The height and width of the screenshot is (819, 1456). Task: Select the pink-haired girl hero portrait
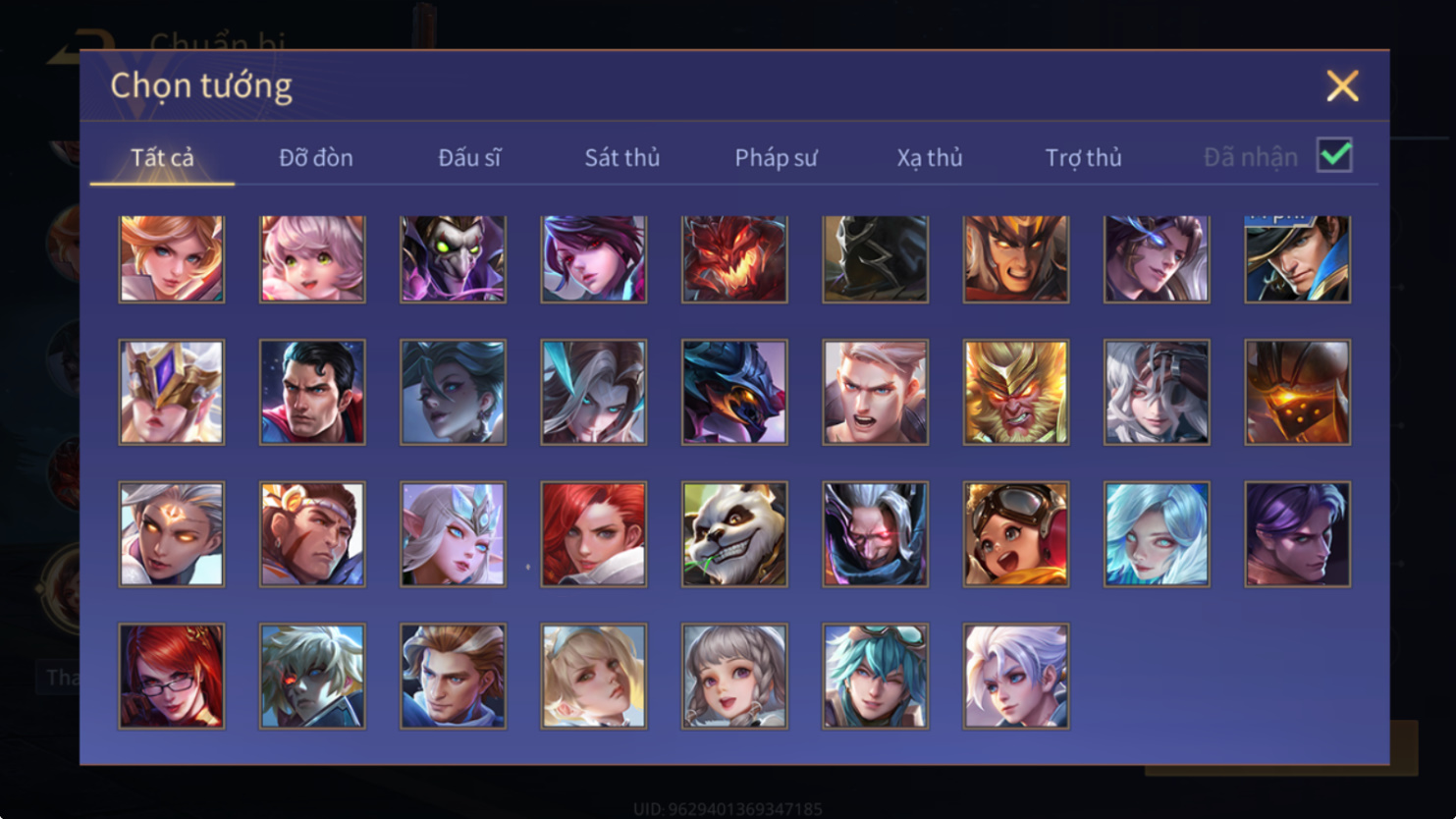tap(312, 258)
